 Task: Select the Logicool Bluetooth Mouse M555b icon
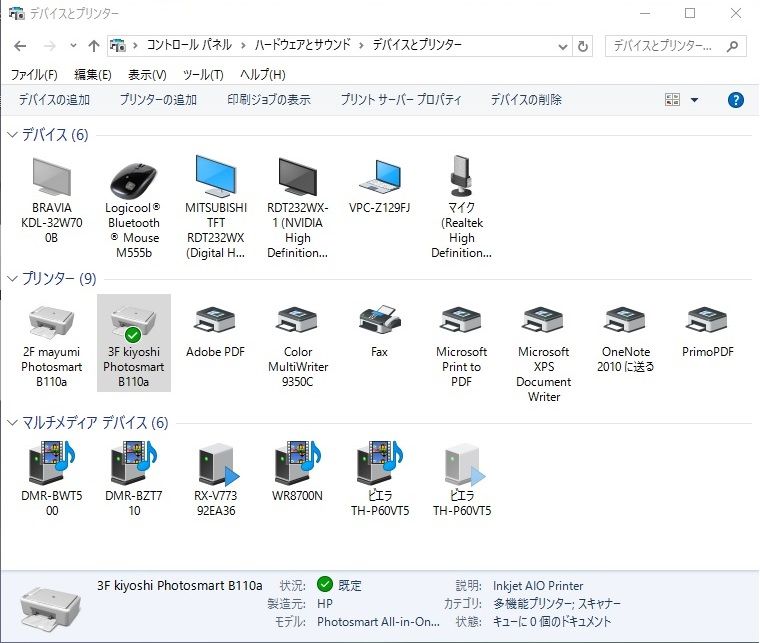pos(133,180)
